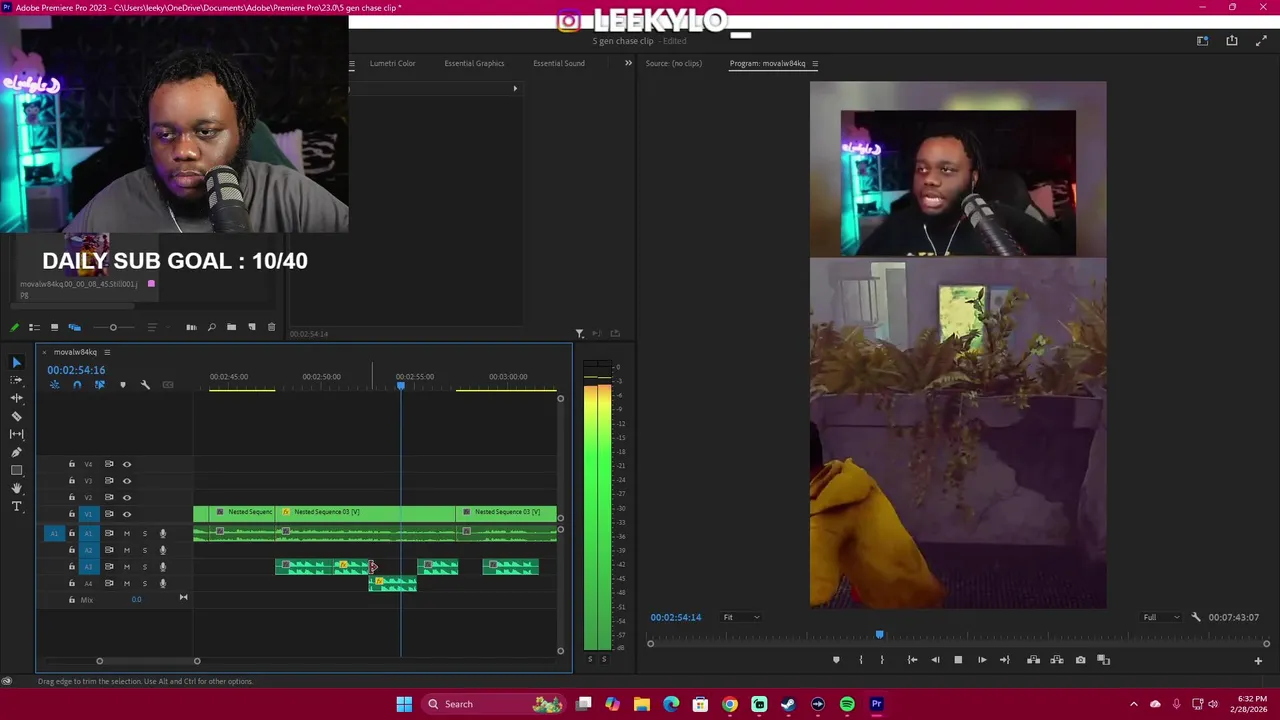Toggle Linked Selection in timeline
The height and width of the screenshot is (720, 1280).
(99, 385)
